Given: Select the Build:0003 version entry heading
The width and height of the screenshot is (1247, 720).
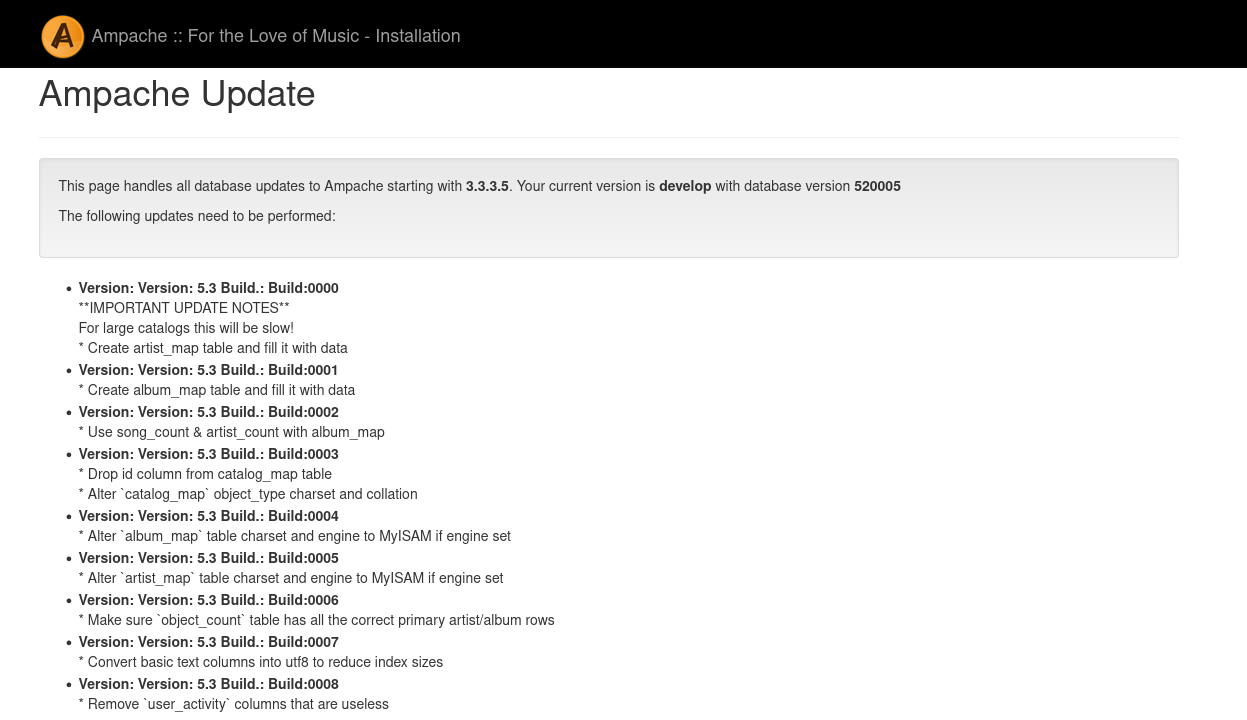Looking at the screenshot, I should click(x=208, y=454).
